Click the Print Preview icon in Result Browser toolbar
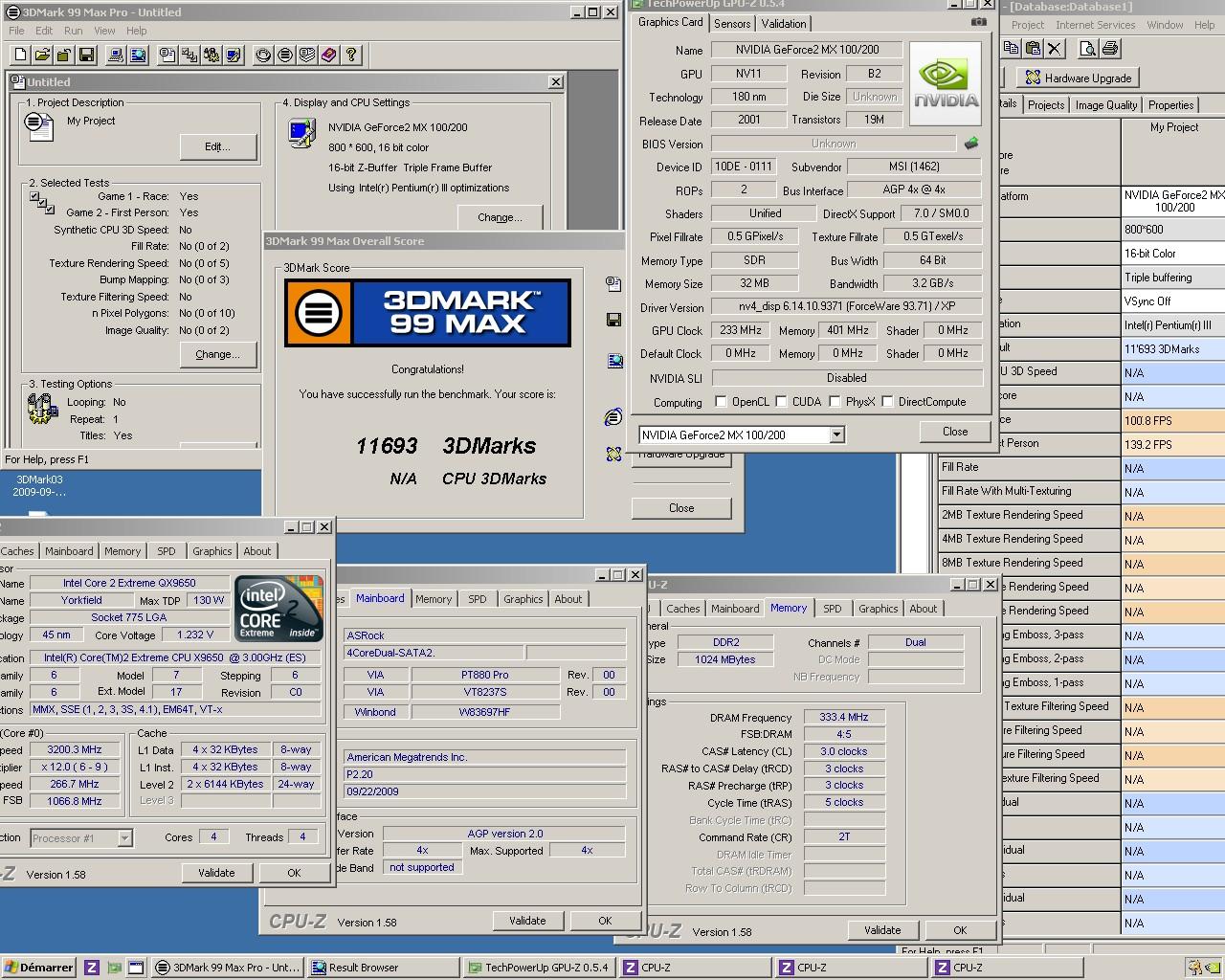 [x=1088, y=48]
